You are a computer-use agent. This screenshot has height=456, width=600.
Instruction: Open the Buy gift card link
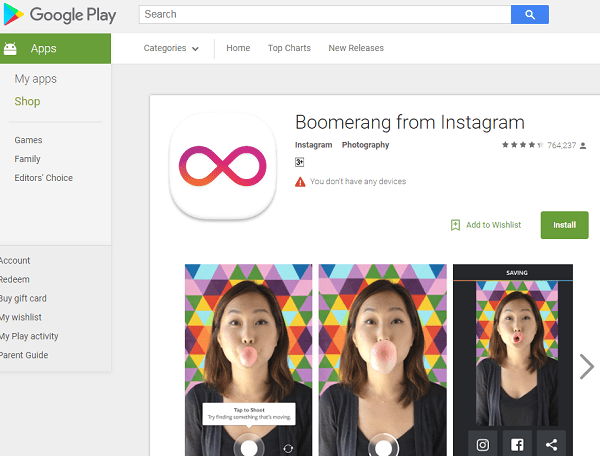tap(23, 298)
